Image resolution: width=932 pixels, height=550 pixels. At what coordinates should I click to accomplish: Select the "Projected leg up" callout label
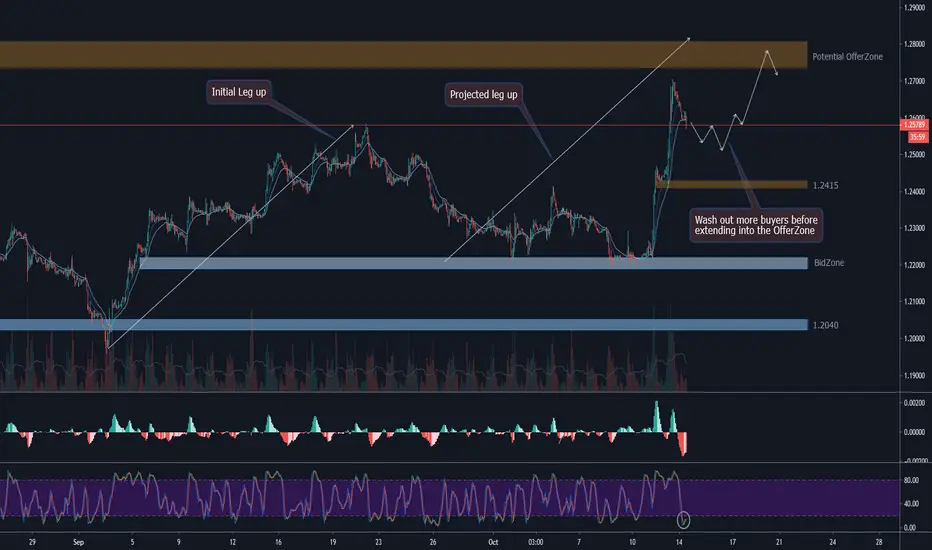point(483,95)
